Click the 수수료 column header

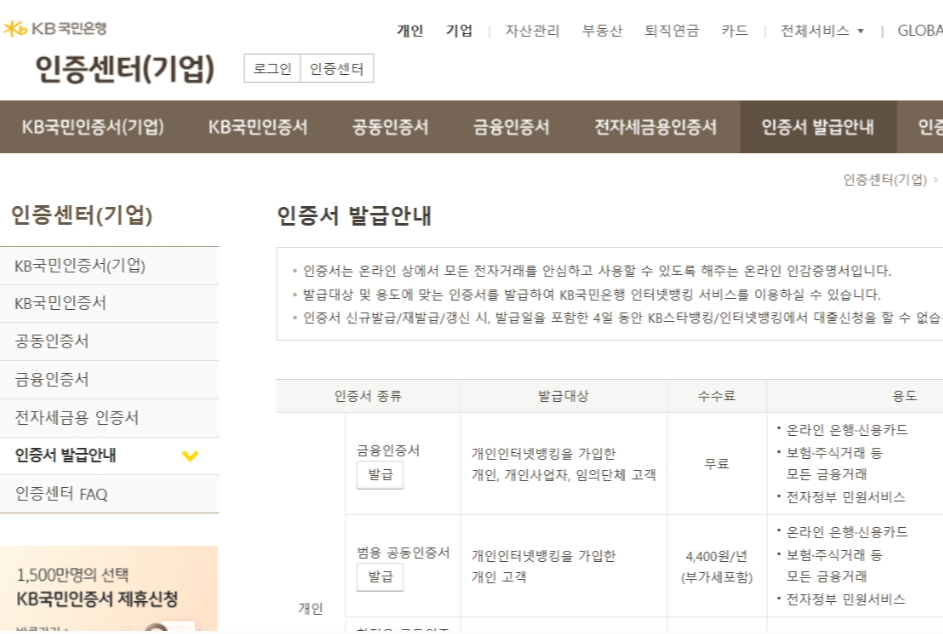coord(717,396)
